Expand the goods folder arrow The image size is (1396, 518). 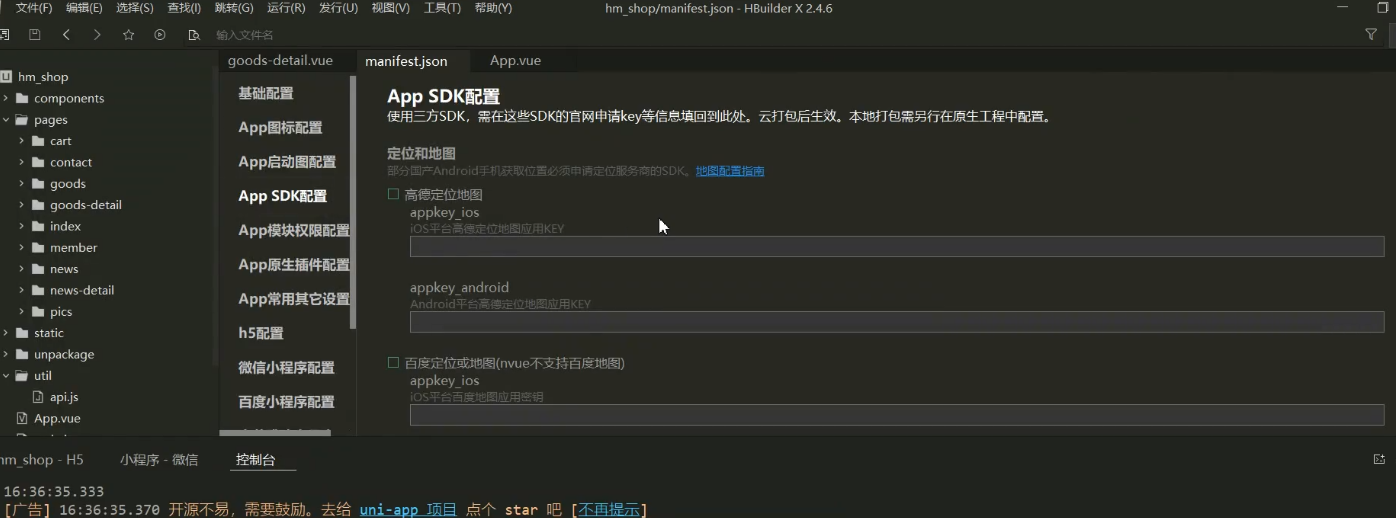(x=22, y=184)
